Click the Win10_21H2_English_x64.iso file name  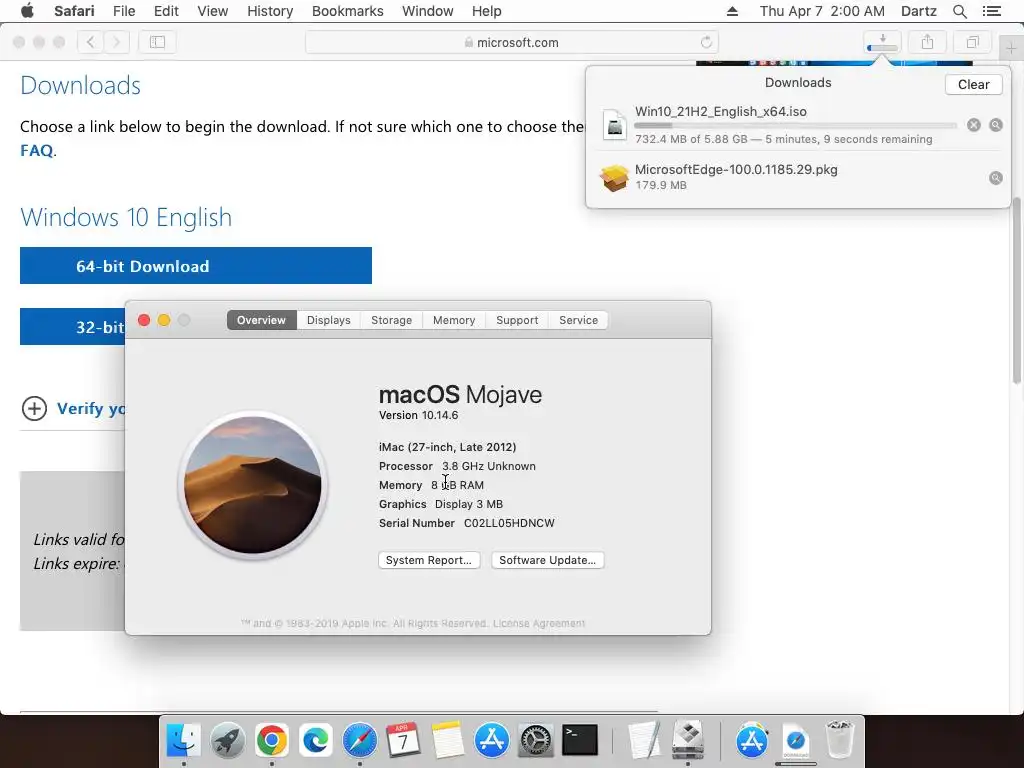[720, 111]
